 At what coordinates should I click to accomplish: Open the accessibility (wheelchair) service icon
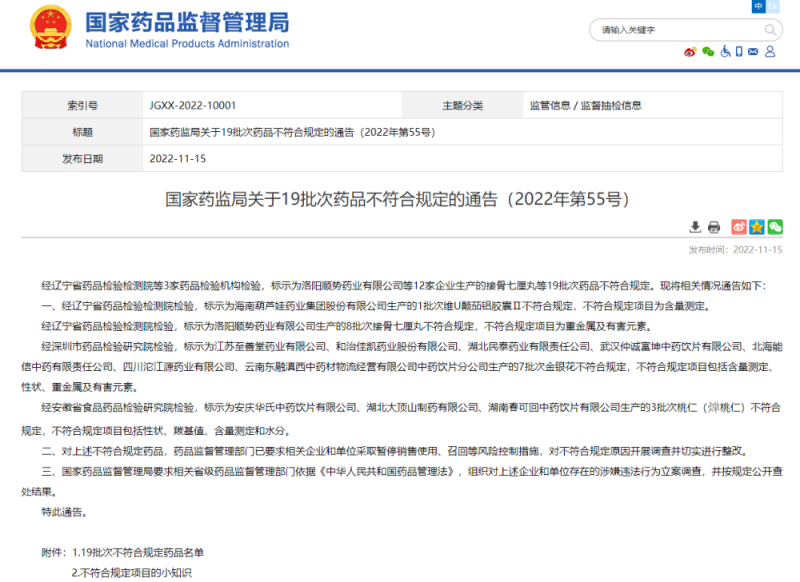(x=726, y=51)
